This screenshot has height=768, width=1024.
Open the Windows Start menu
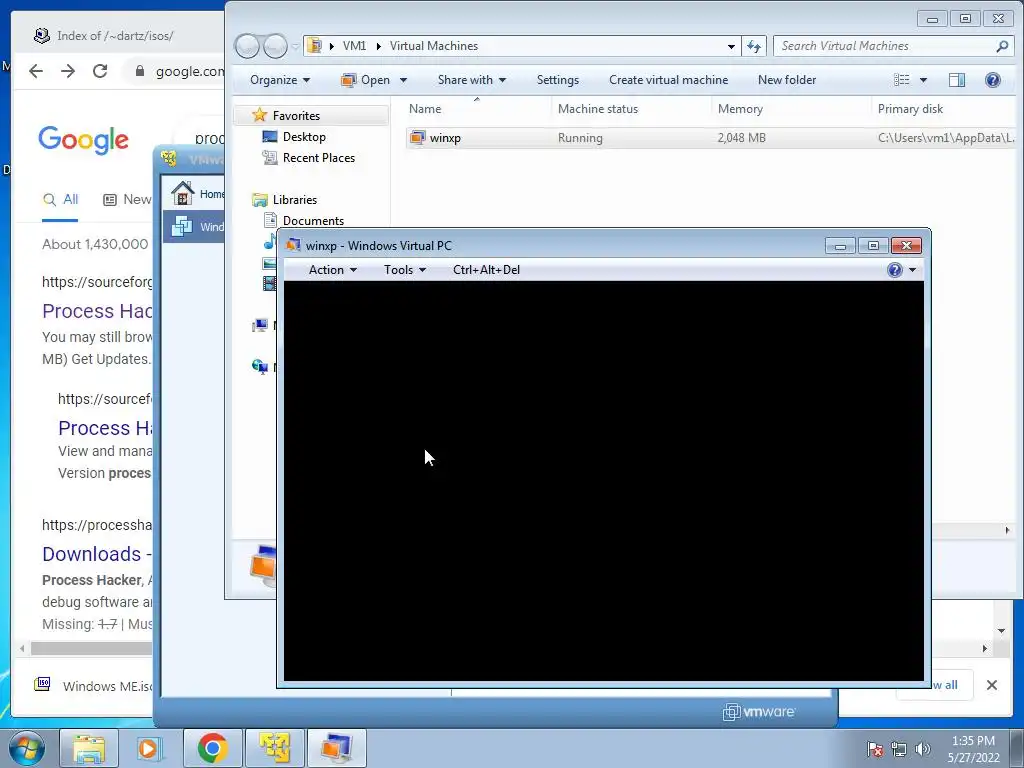(27, 748)
